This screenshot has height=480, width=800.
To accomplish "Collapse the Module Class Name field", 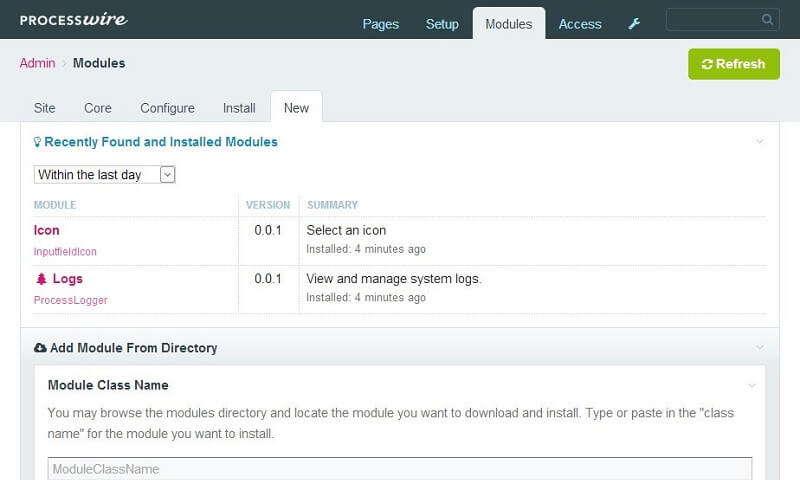I will [x=752, y=386].
